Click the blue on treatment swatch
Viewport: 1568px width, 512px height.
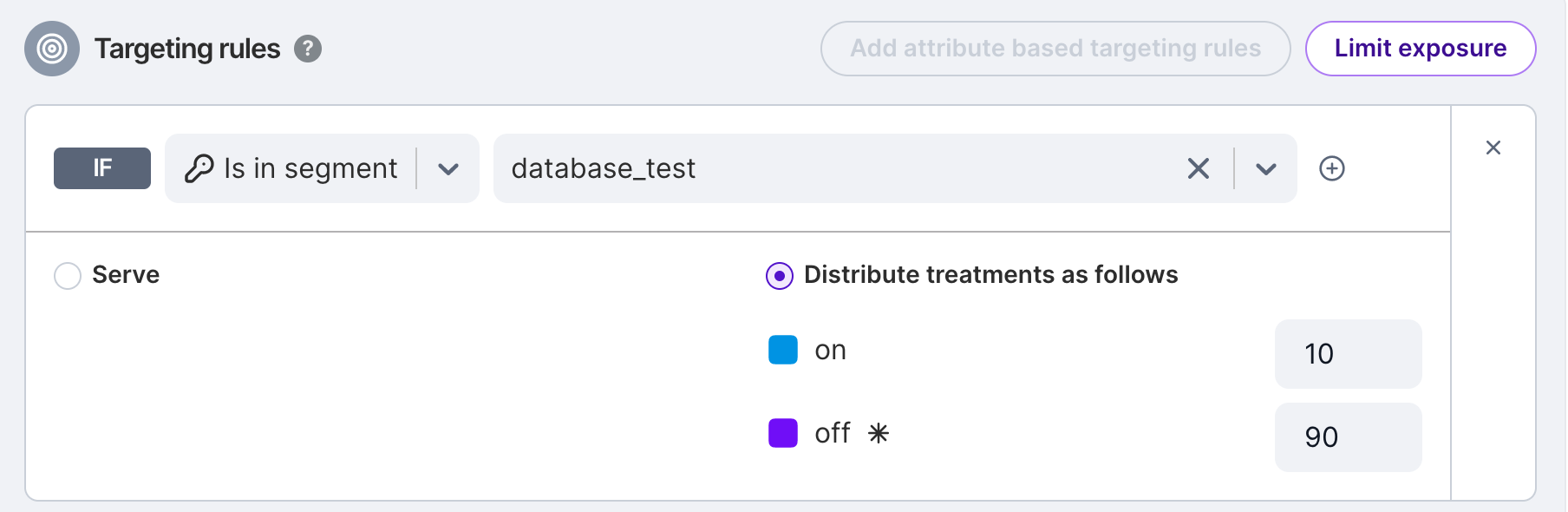click(x=783, y=350)
